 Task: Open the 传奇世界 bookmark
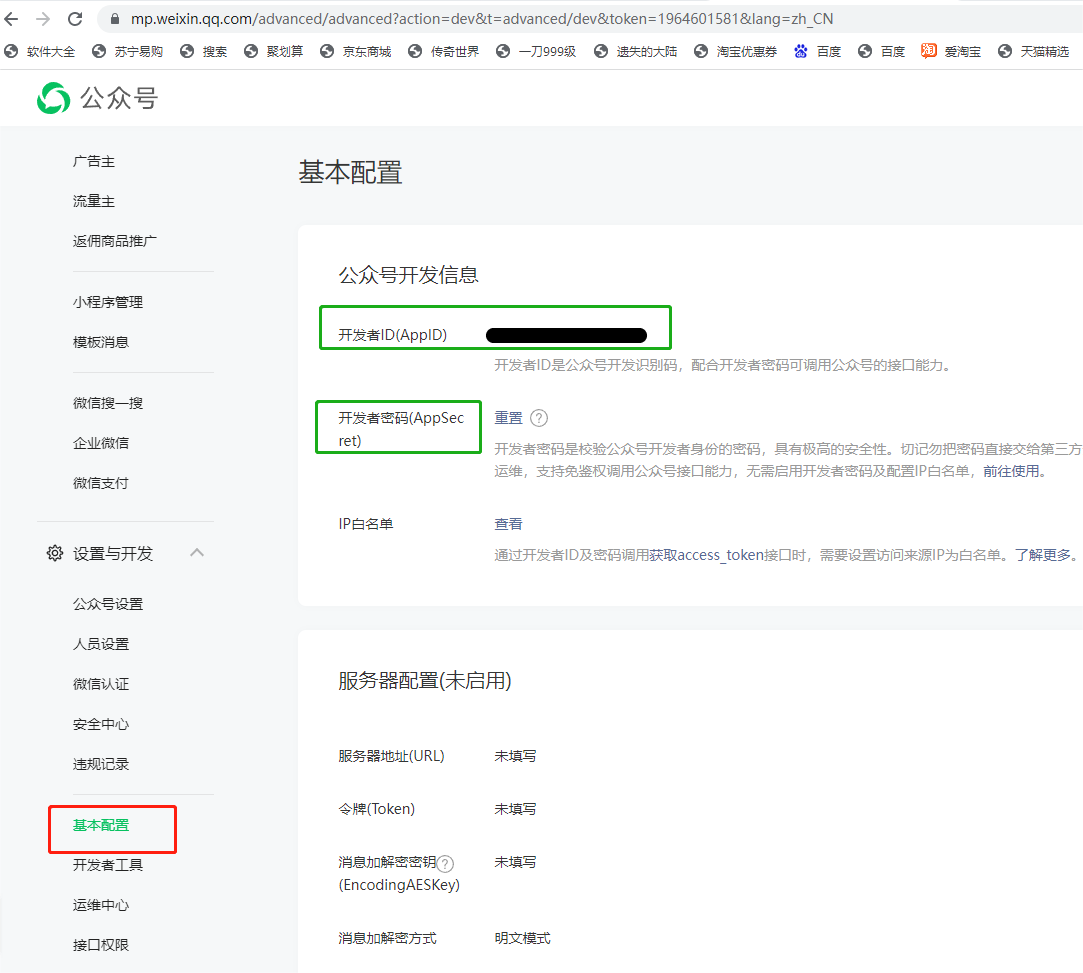click(443, 51)
